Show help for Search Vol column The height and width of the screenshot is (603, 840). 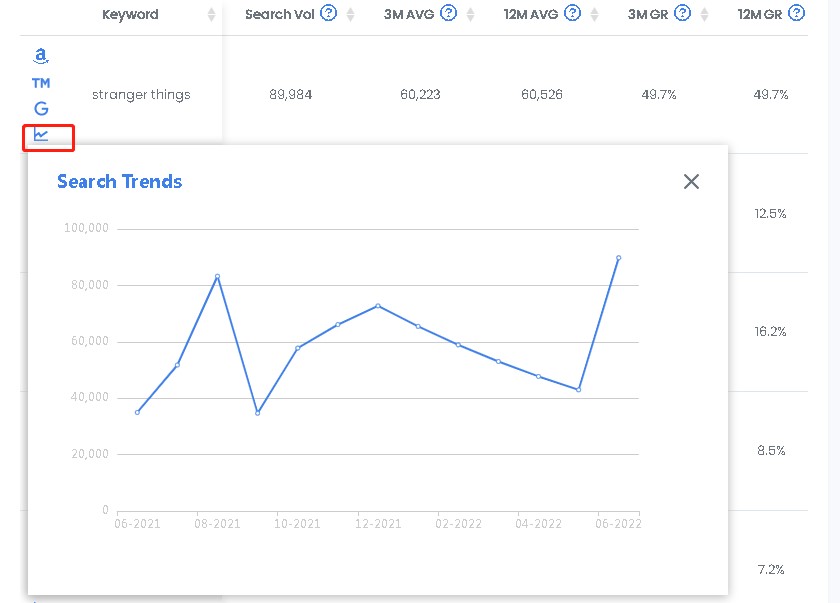[328, 13]
